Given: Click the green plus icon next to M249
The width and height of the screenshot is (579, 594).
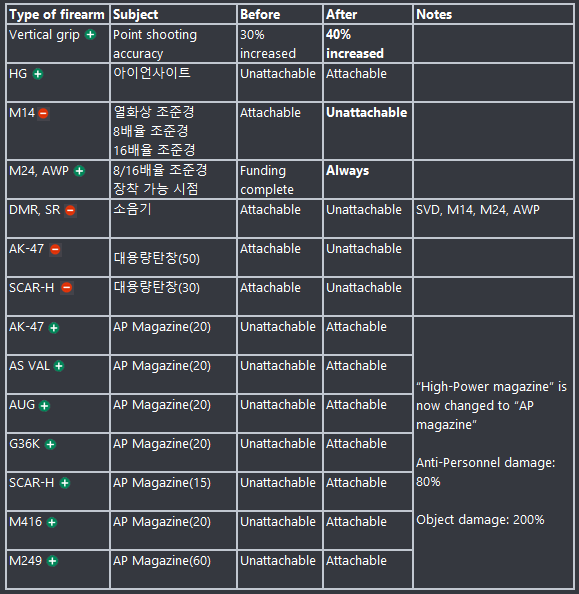Looking at the screenshot, I should tap(52, 561).
